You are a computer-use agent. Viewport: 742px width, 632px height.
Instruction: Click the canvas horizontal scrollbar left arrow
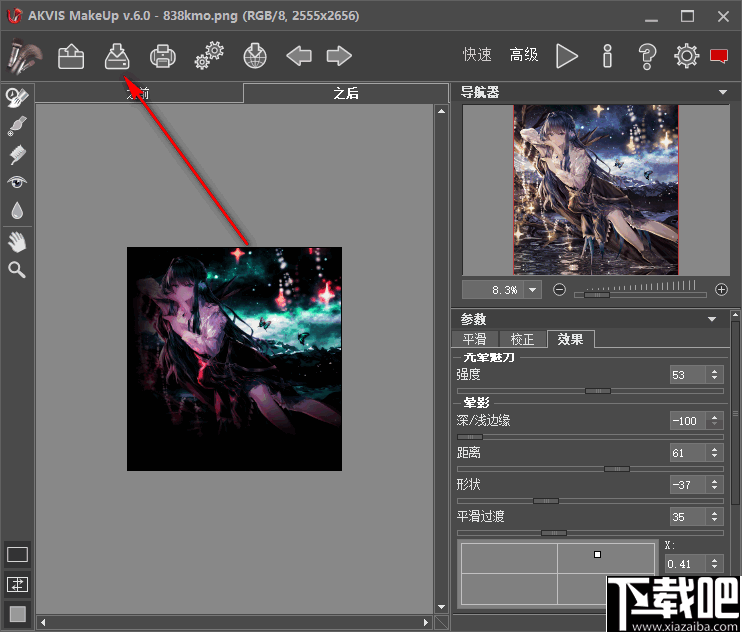[x=43, y=622]
